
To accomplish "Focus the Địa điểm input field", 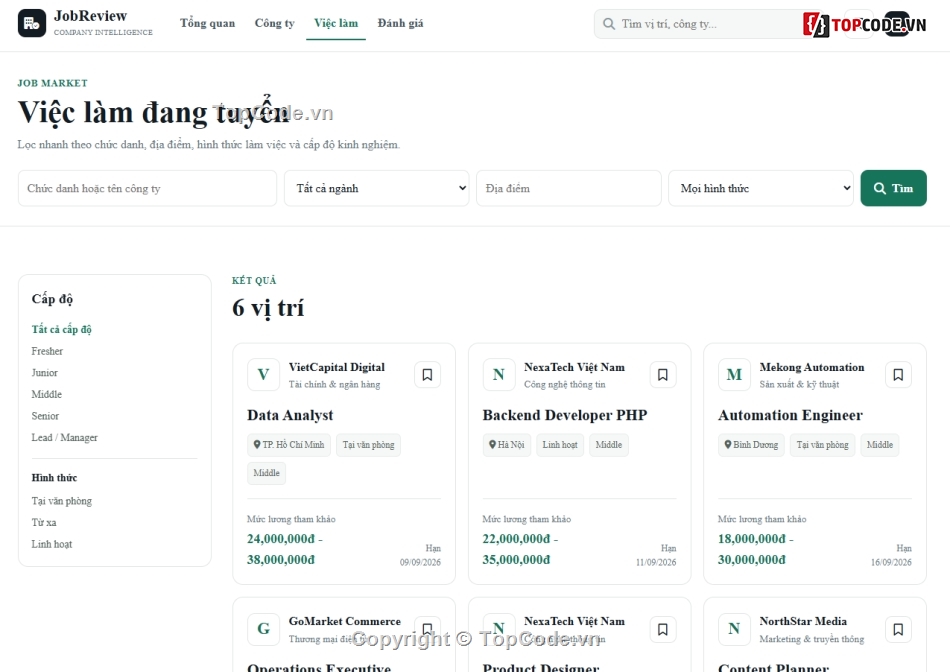I will point(568,188).
